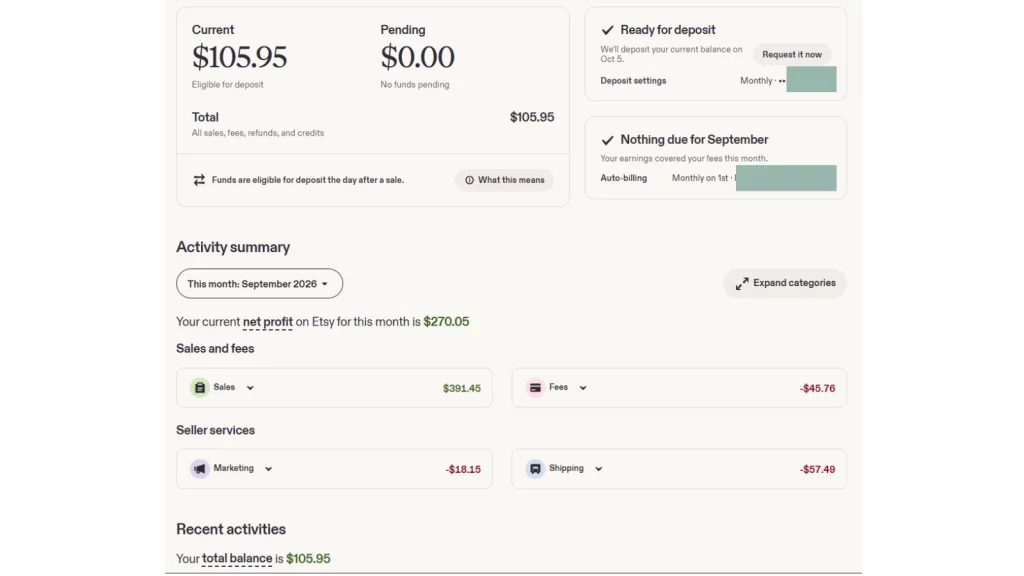Image resolution: width=1024 pixels, height=576 pixels.
Task: Open Deposit settings
Action: tap(633, 81)
